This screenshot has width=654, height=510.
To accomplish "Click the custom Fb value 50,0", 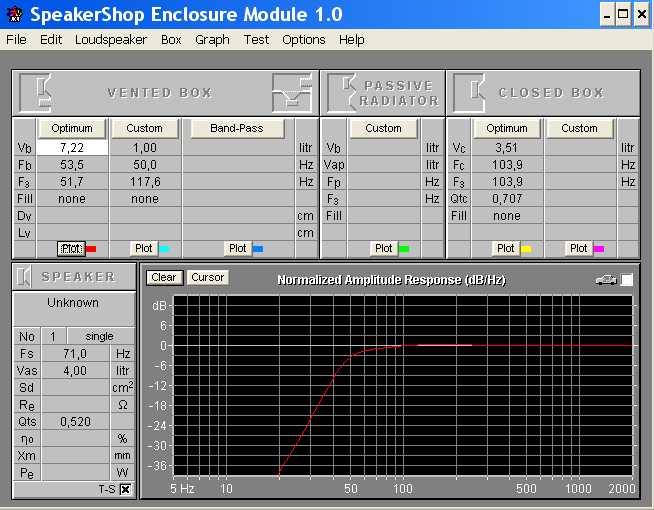I will tap(145, 165).
